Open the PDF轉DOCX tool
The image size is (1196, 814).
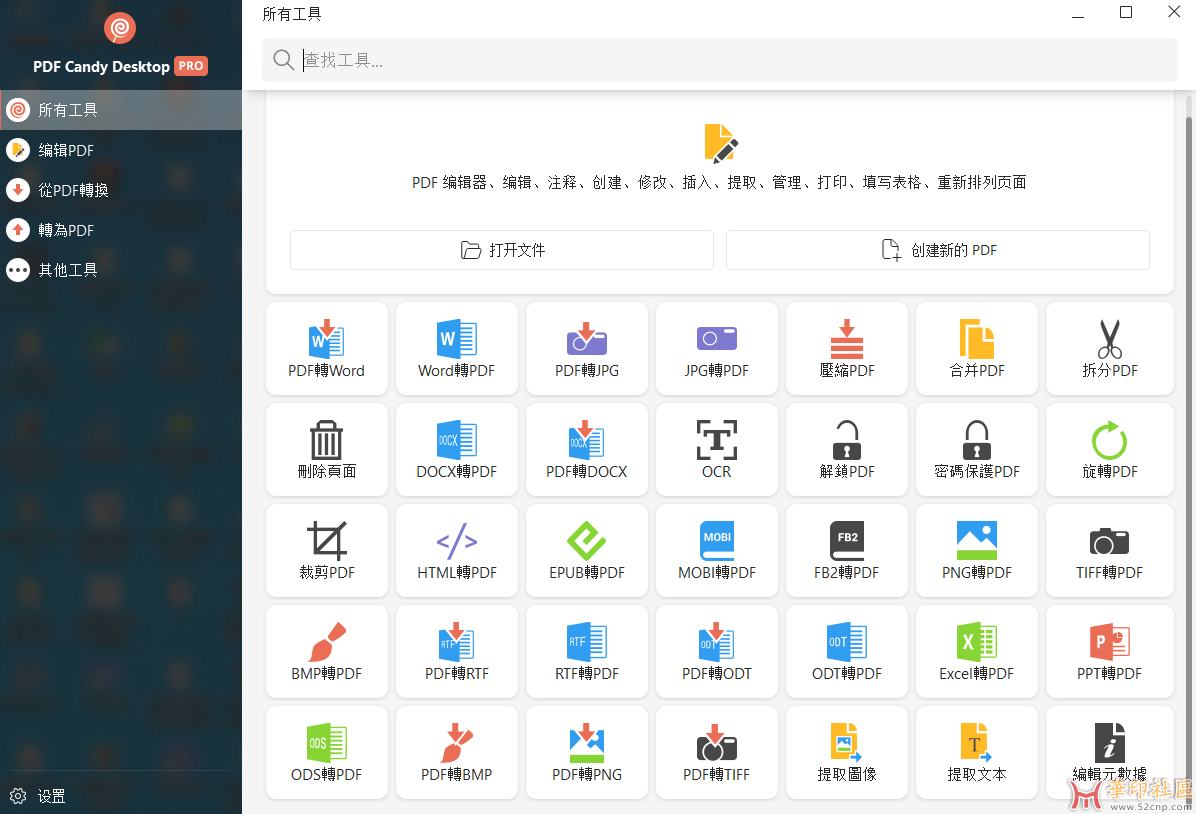tap(587, 449)
